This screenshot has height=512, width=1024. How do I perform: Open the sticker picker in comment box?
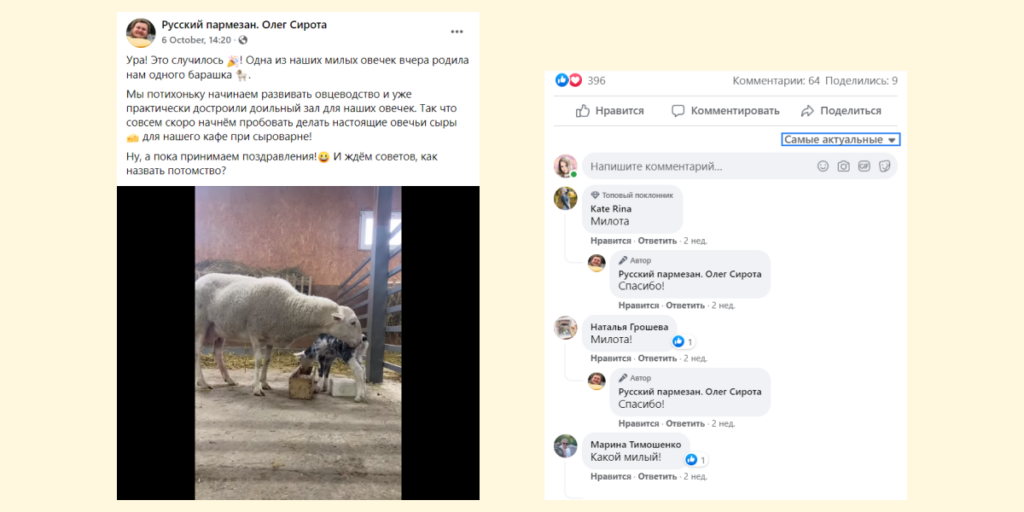884,166
